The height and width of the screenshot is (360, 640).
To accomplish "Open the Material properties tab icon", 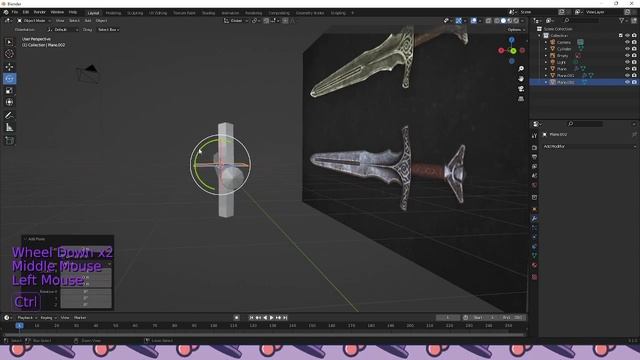I will pos(534,265).
